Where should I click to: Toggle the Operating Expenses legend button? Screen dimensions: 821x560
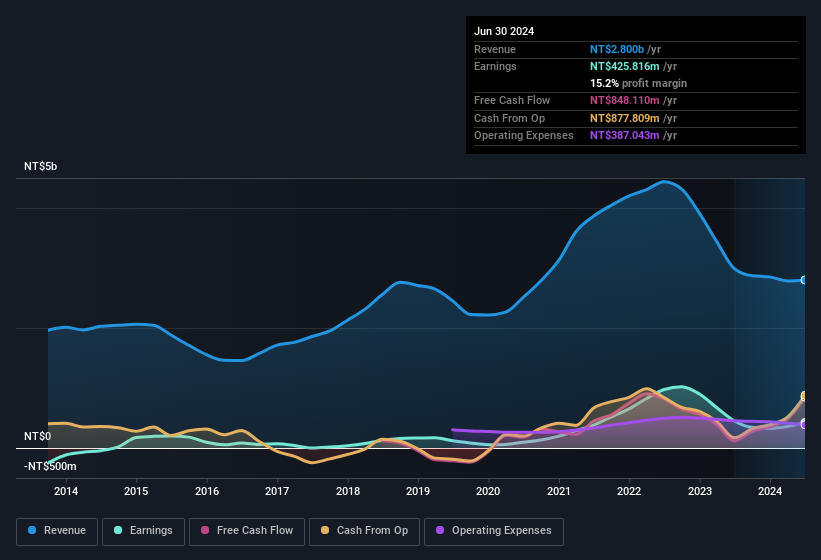pos(494,531)
